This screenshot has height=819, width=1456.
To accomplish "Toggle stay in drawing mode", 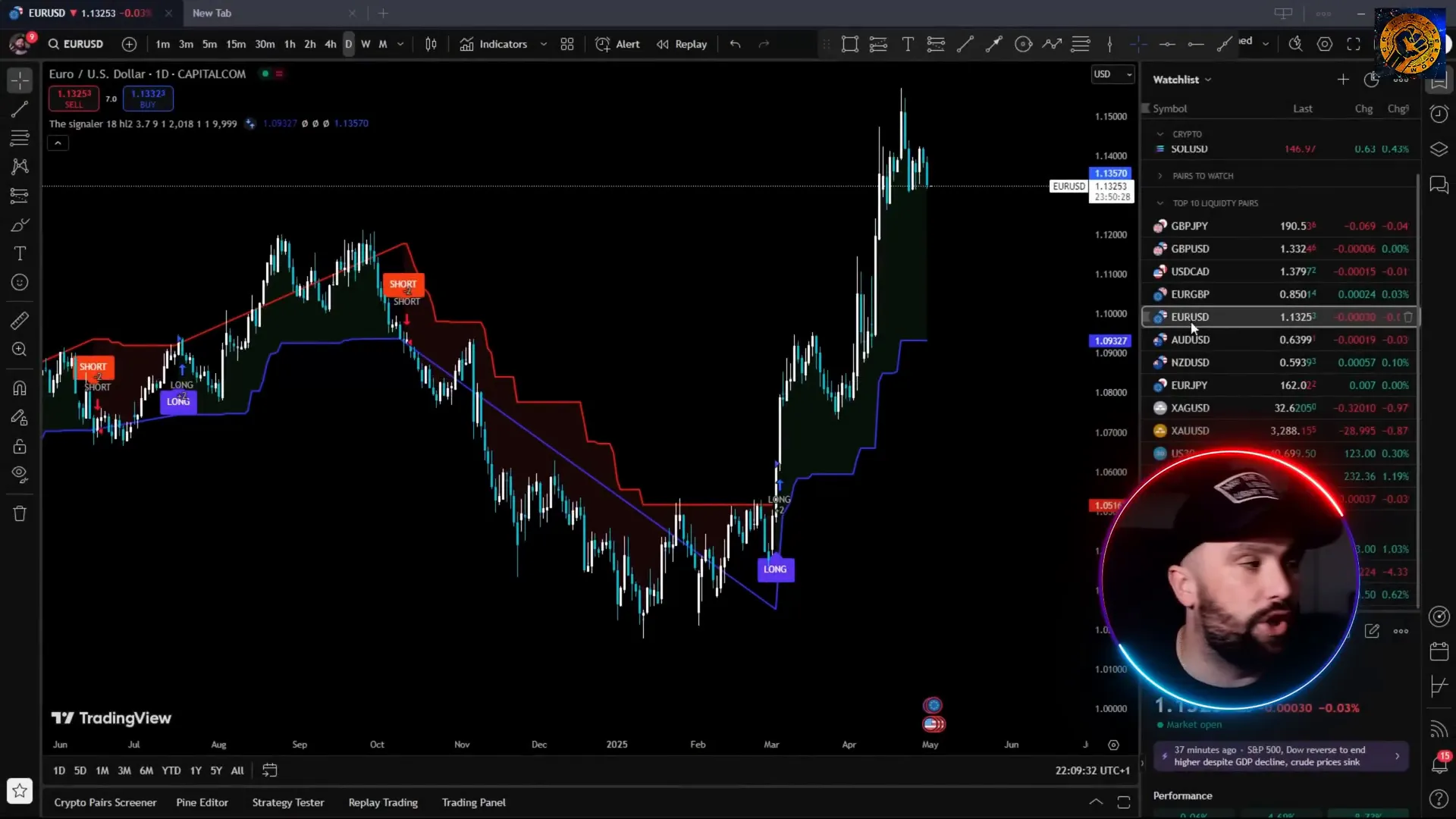I will point(20,417).
